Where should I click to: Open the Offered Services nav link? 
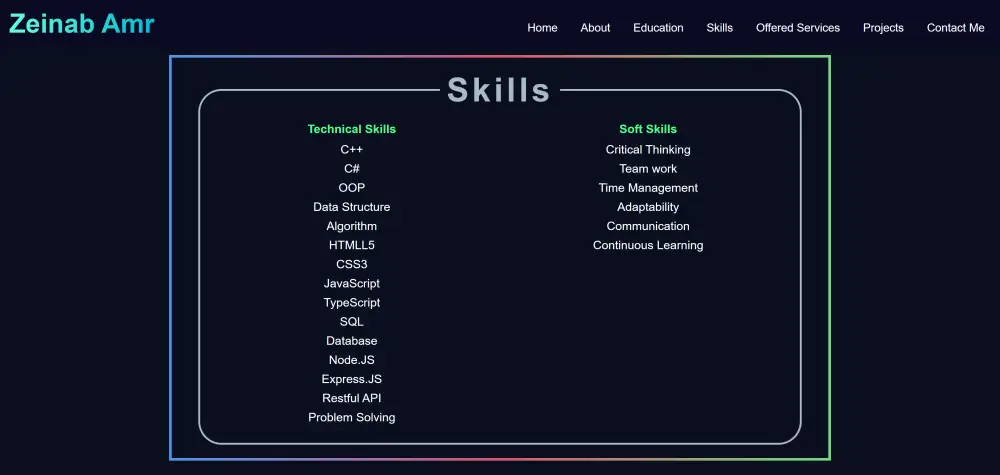[x=798, y=28]
